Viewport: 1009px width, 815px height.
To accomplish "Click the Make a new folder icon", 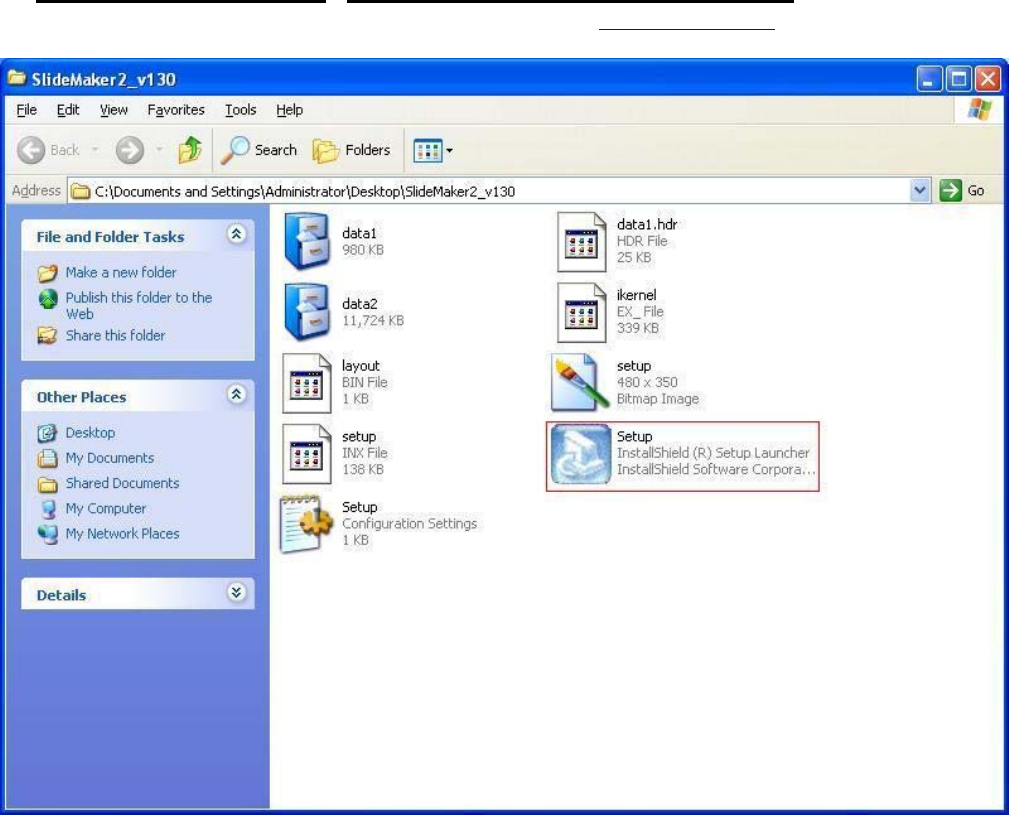I will tap(48, 273).
